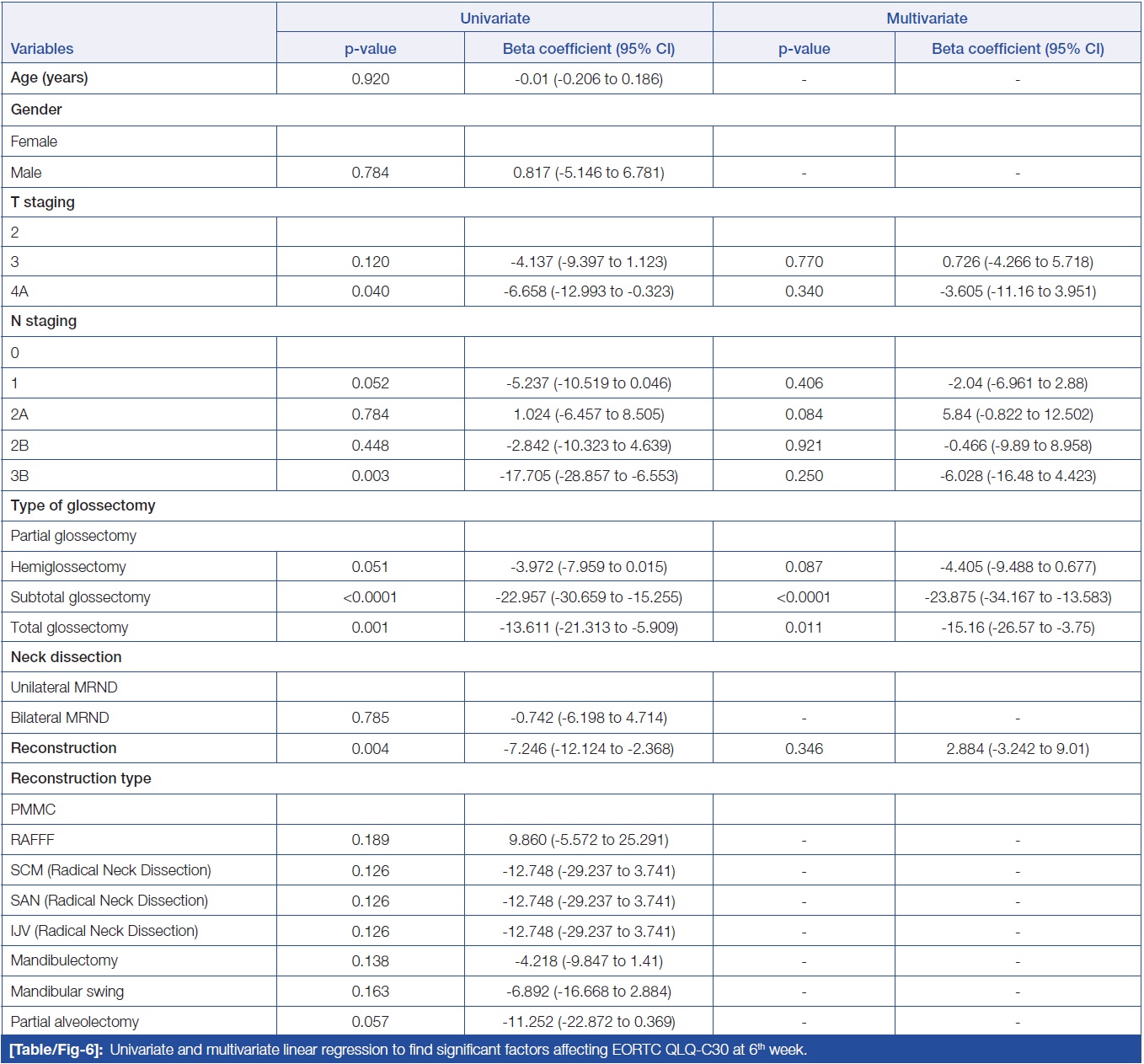Select the T staging section heading
Image resolution: width=1144 pixels, height=1064 pixels.
tap(42, 202)
